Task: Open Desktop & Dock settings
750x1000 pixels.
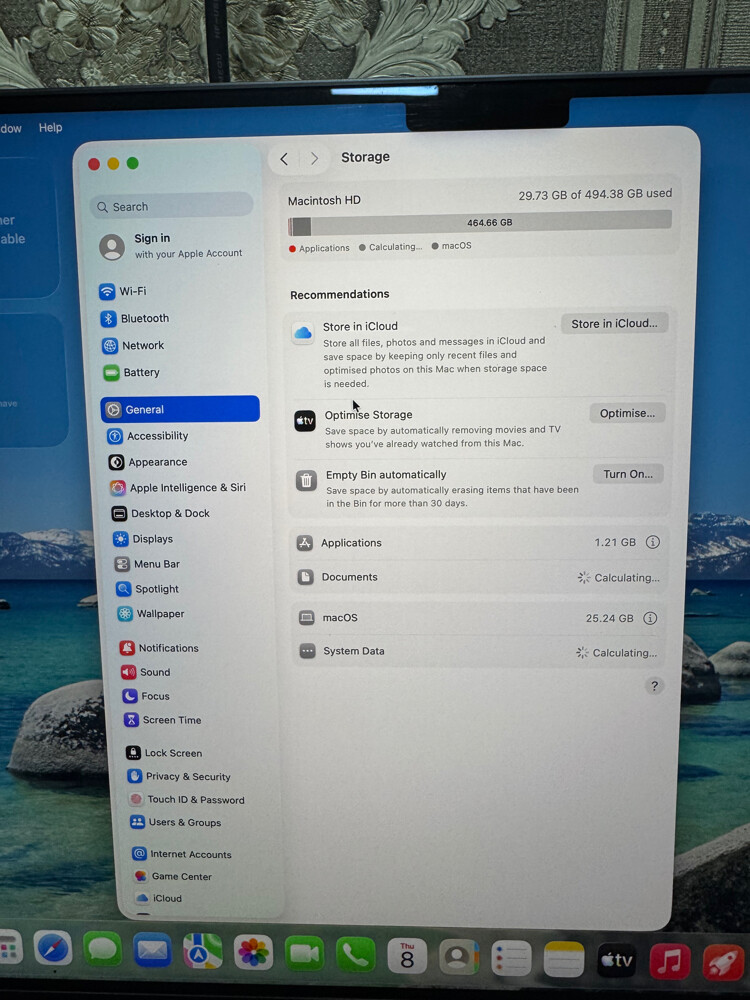Action: point(161,513)
